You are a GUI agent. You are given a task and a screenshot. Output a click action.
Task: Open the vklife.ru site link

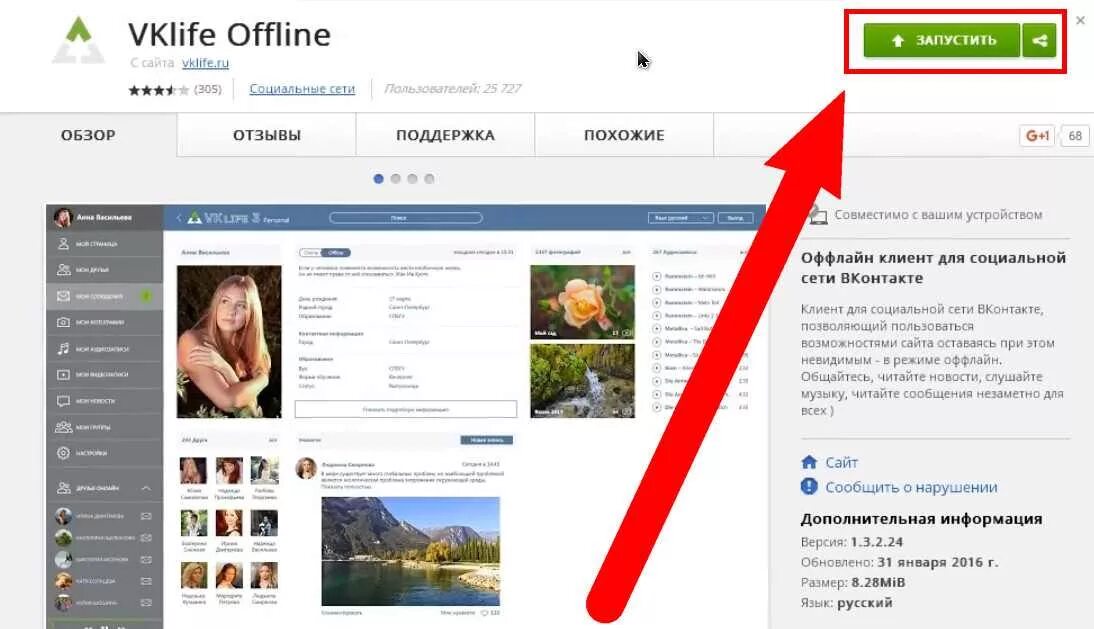[205, 63]
